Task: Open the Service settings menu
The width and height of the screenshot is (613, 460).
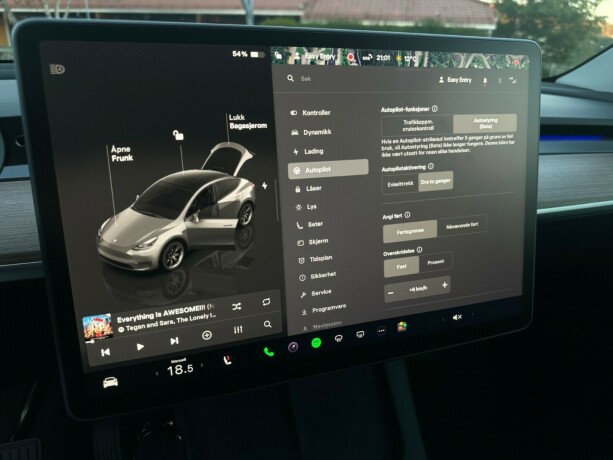Action: pos(316,293)
